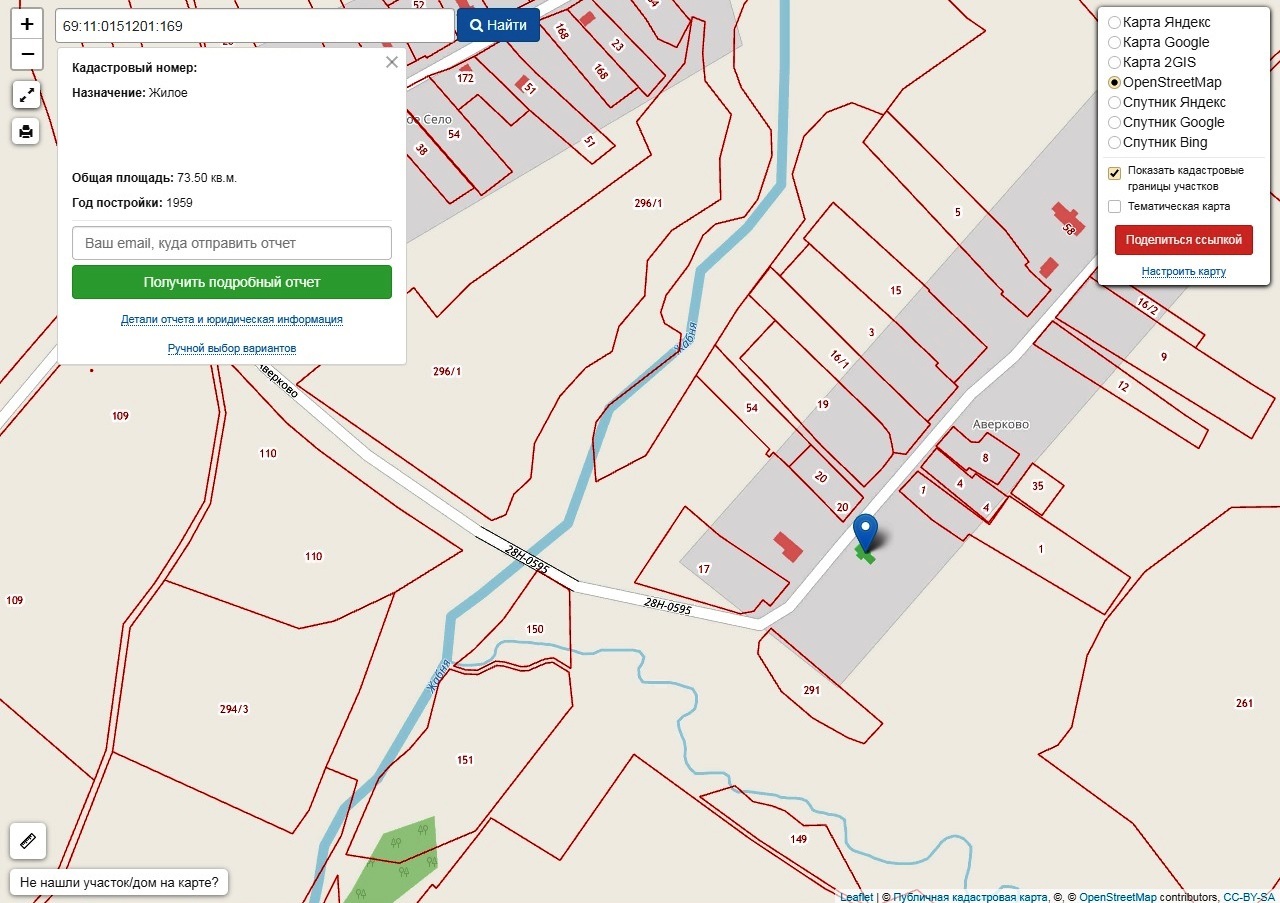Image resolution: width=1280 pixels, height=903 pixels.
Task: Click the red building on parcel 17
Action: [788, 546]
